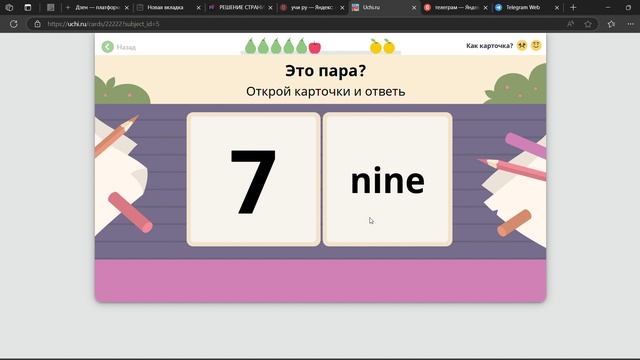Close the Telegram Web tab
The height and width of the screenshot is (360, 640).
point(557,8)
